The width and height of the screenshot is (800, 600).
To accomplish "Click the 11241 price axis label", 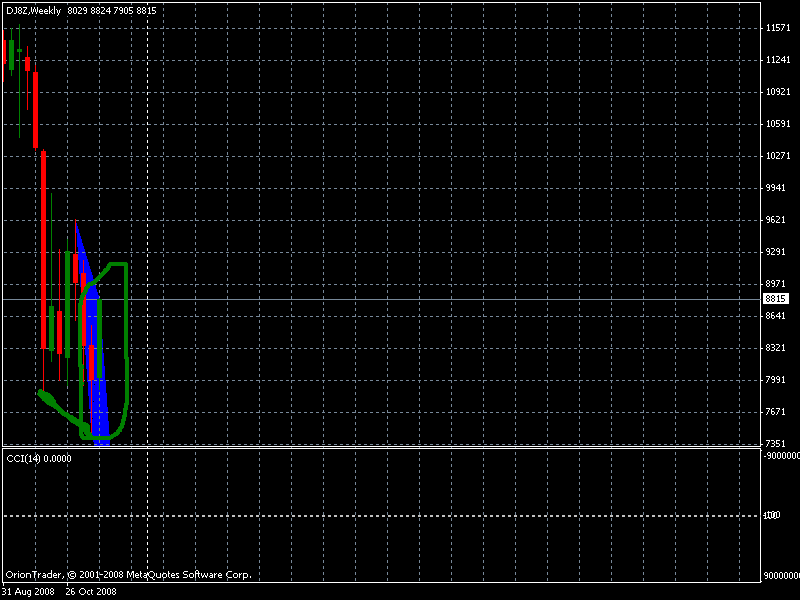I will point(778,60).
